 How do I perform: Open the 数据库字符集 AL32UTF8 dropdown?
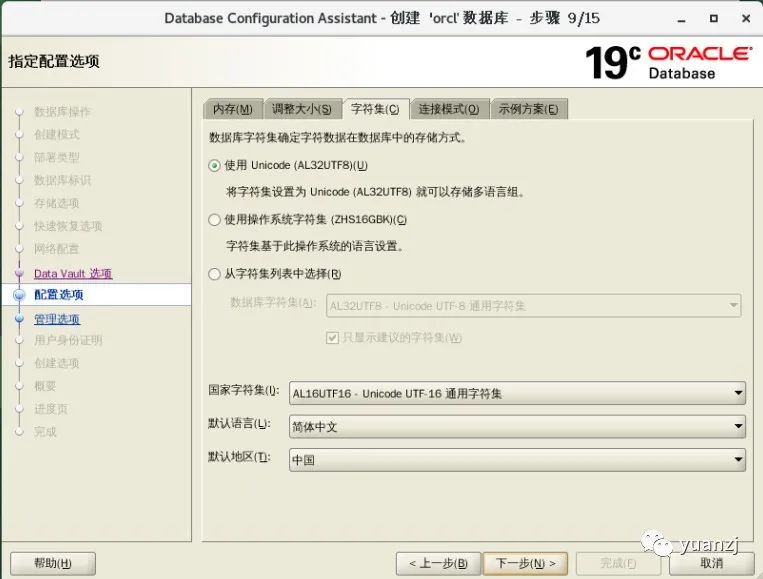(533, 306)
